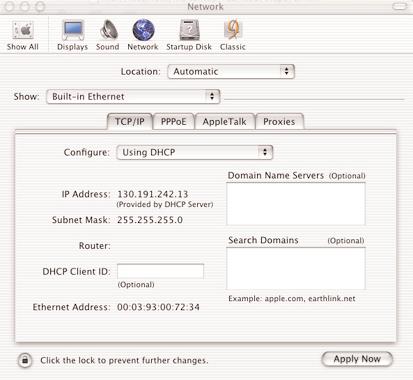
Task: Open the Sound preferences speaker icon
Action: [x=108, y=30]
